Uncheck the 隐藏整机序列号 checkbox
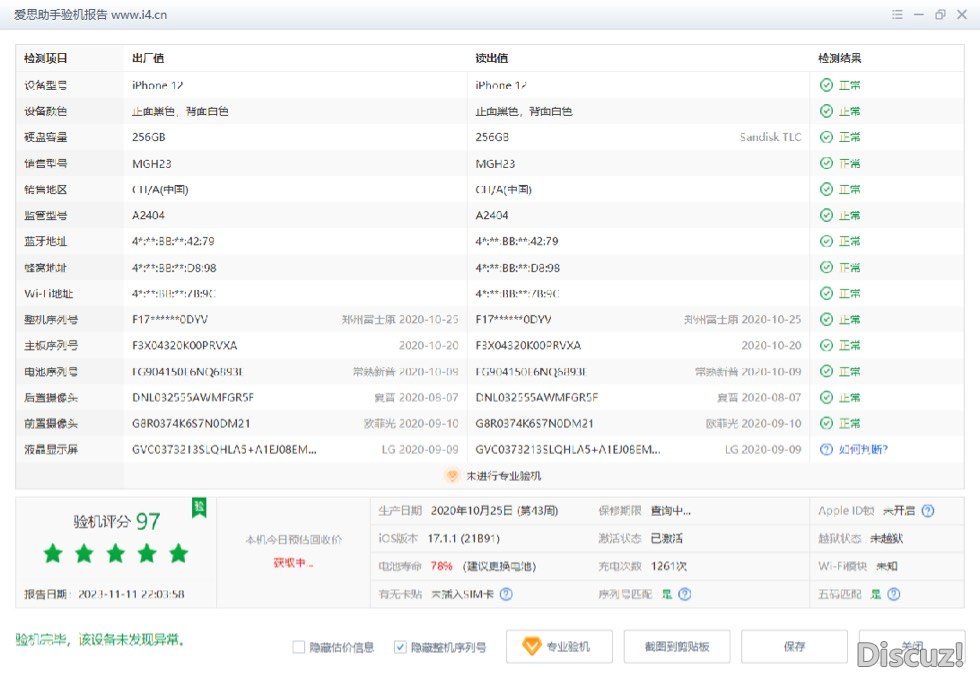This screenshot has width=980, height=679. [x=400, y=647]
